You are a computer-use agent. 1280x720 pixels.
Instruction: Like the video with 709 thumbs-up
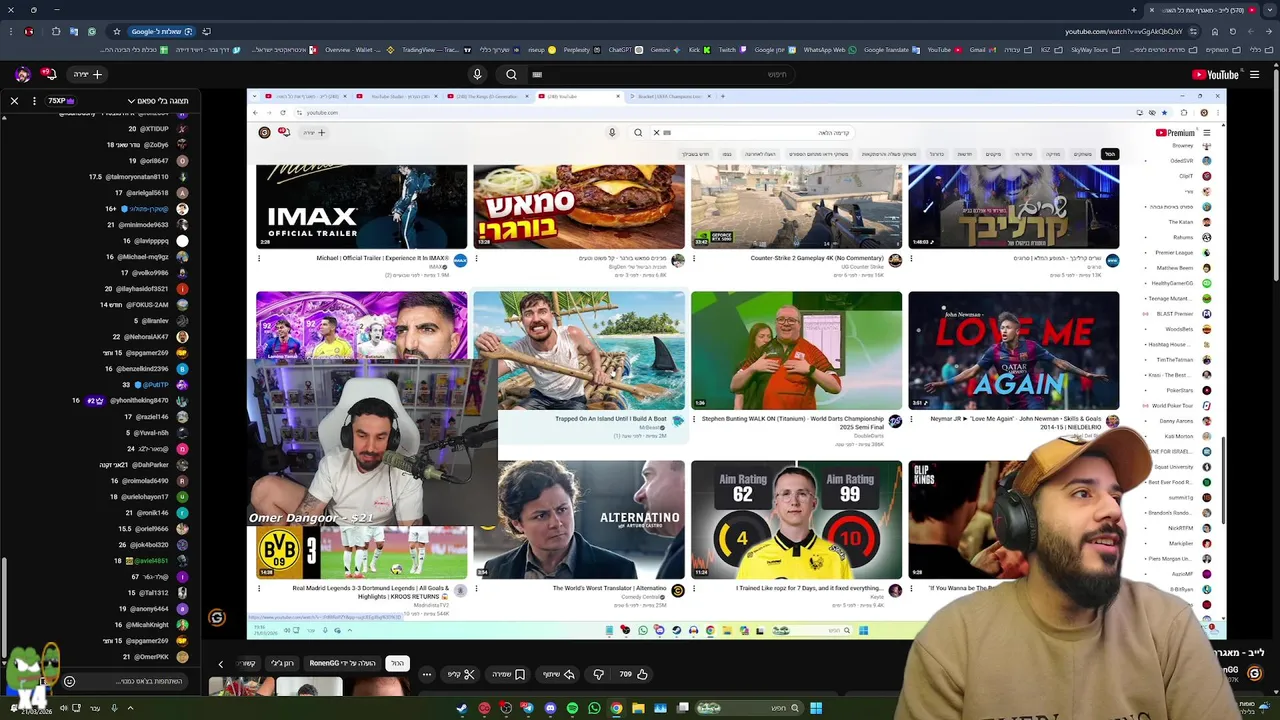pyautogui.click(x=632, y=674)
